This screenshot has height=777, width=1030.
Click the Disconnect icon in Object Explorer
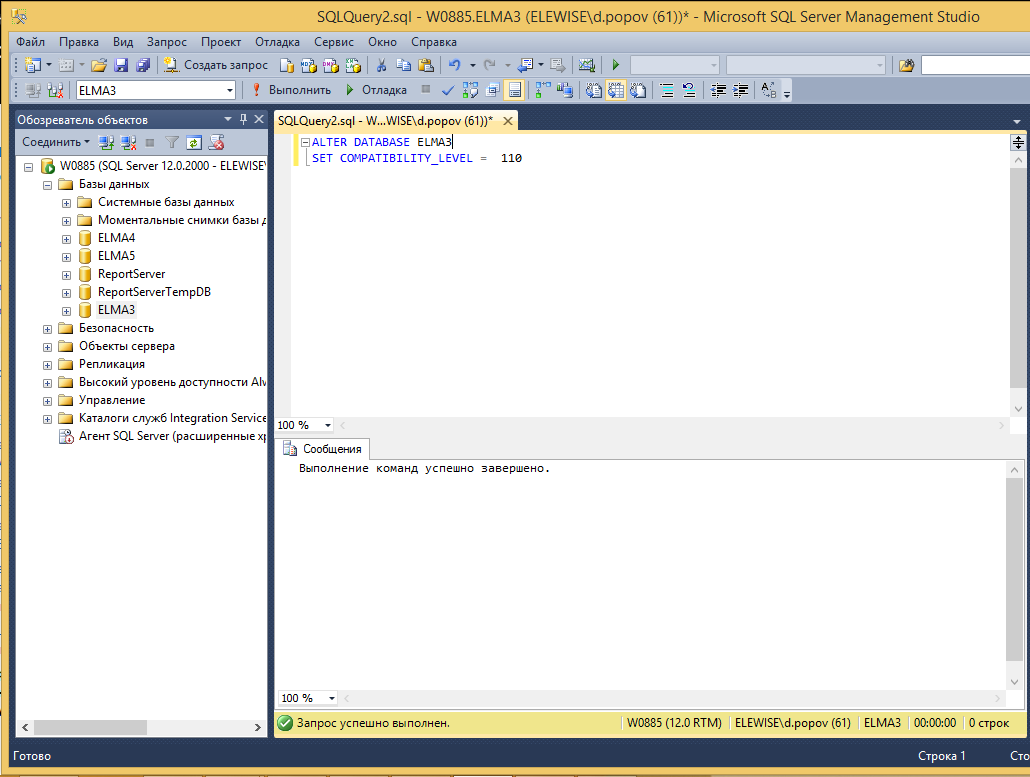point(127,142)
